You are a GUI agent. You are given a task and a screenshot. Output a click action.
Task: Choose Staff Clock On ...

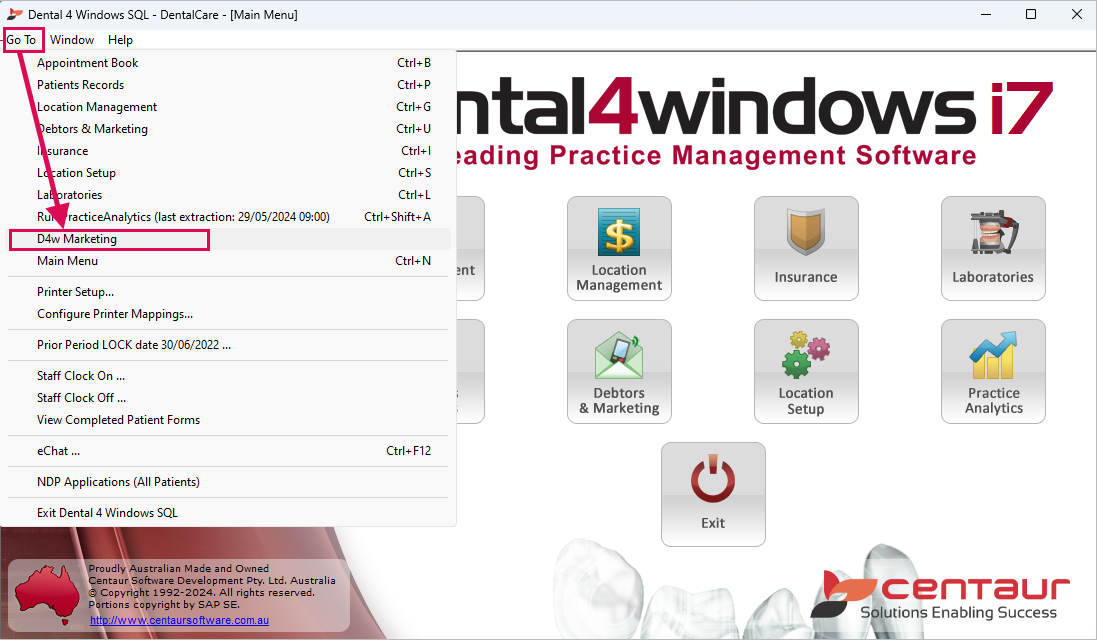click(228, 376)
